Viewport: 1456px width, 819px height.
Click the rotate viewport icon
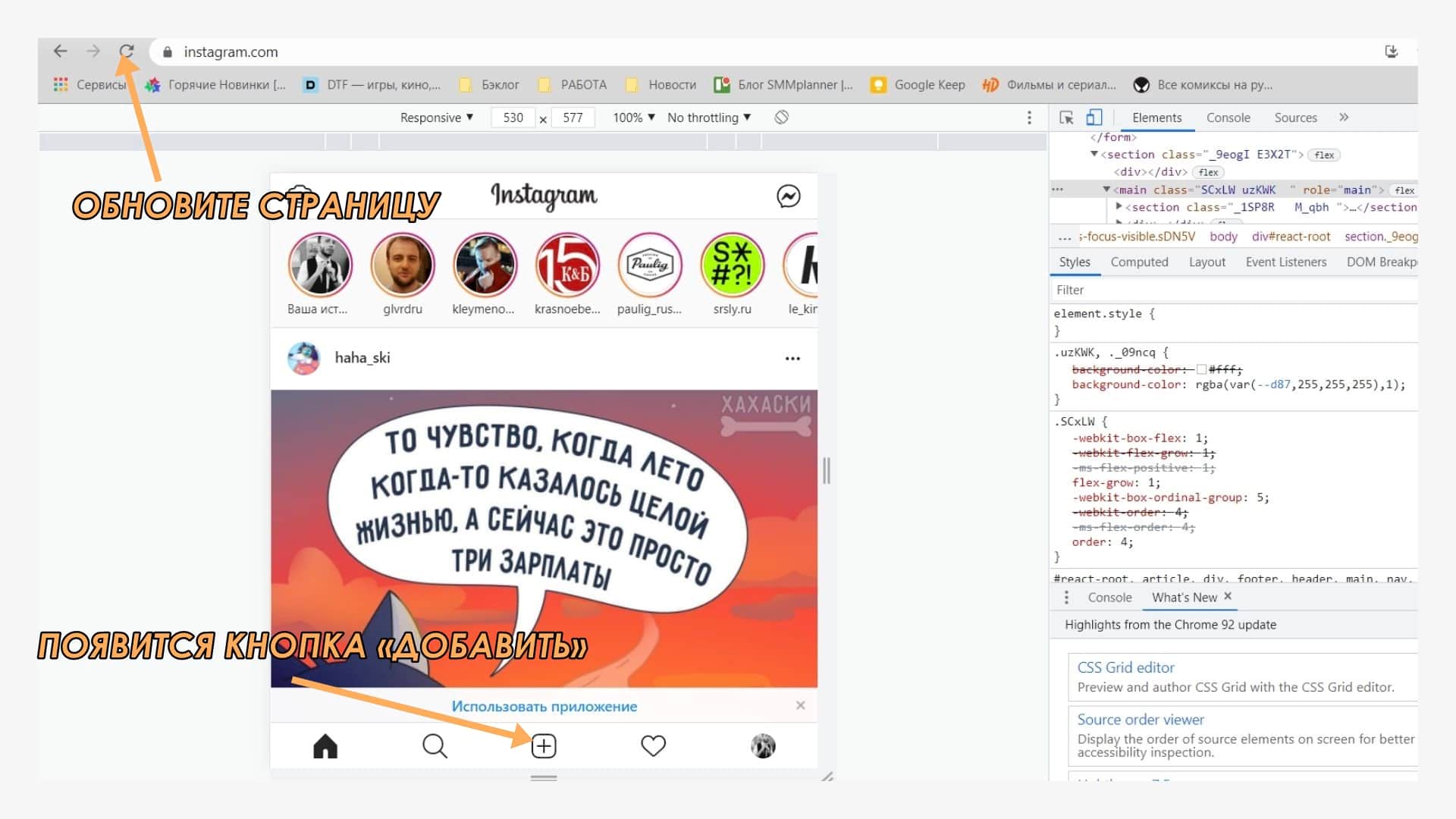(x=782, y=118)
